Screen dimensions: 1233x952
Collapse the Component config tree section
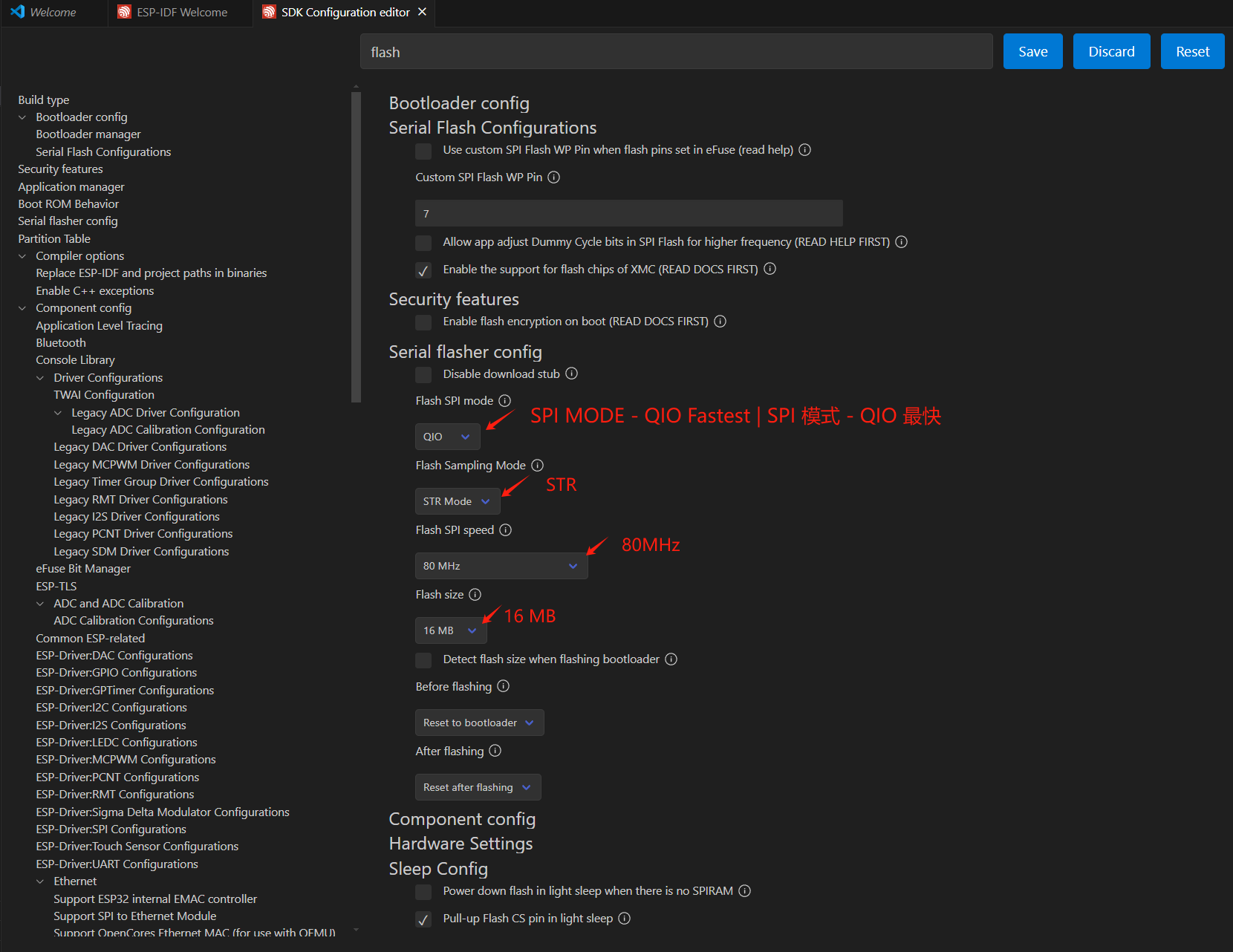22,307
